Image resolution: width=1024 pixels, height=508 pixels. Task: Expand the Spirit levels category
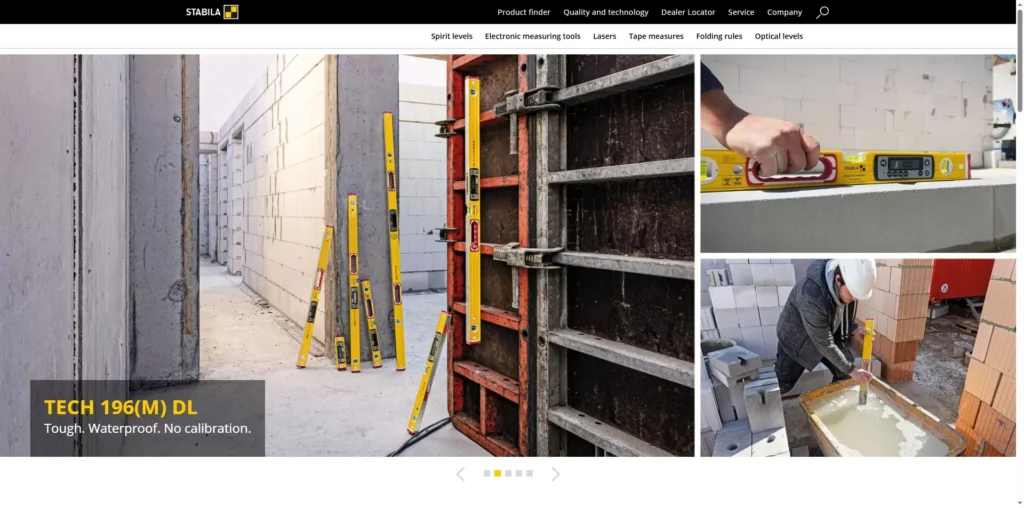pos(451,36)
